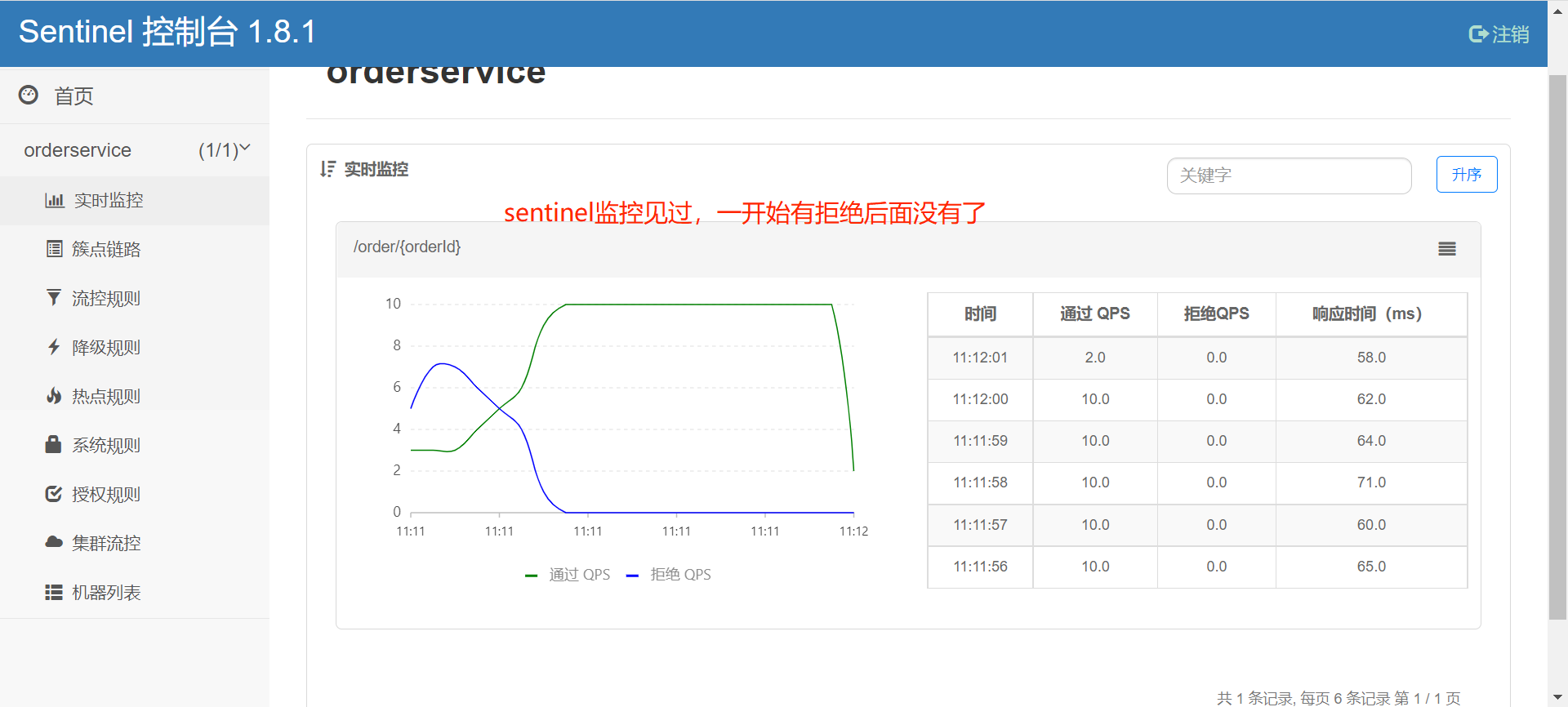Open the 集群流控 menu item
Image resolution: width=1568 pixels, height=707 pixels.
pyautogui.click(x=135, y=544)
